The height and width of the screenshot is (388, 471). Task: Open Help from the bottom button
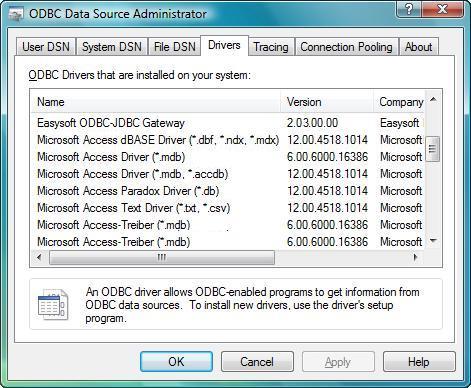(419, 362)
